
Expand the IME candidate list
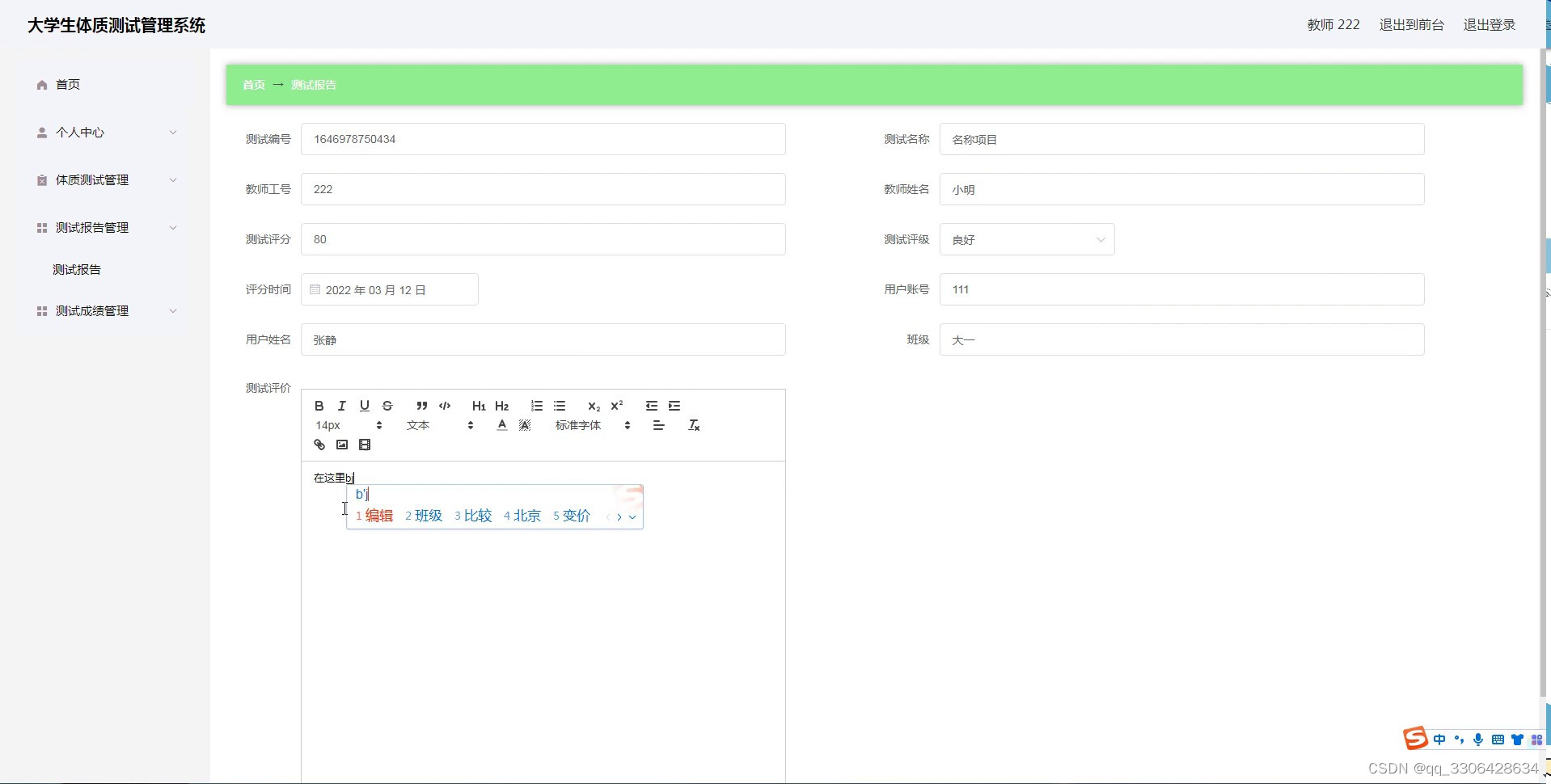[x=632, y=517]
